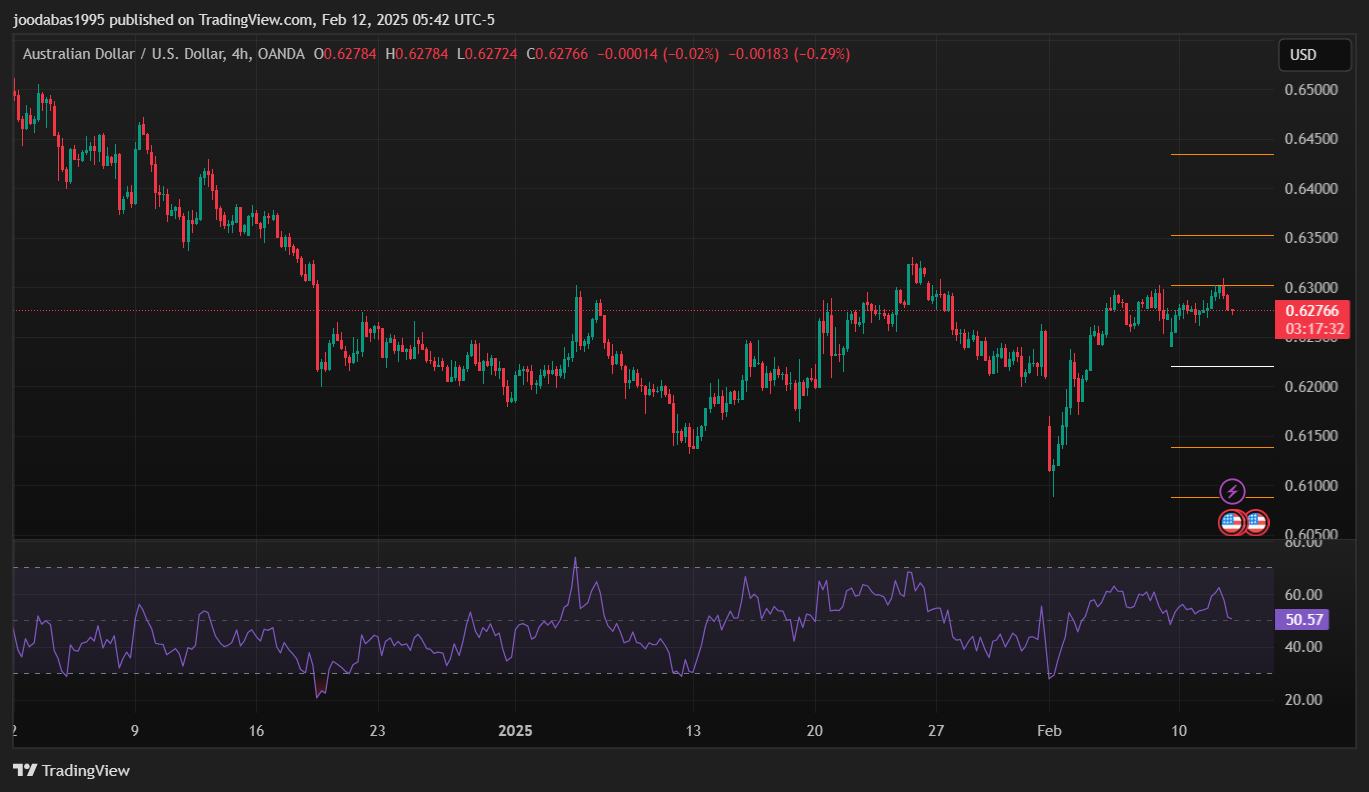Viewport: 1369px width, 792px height.
Task: Click the date label 10 on the time axis
Action: tap(1179, 731)
